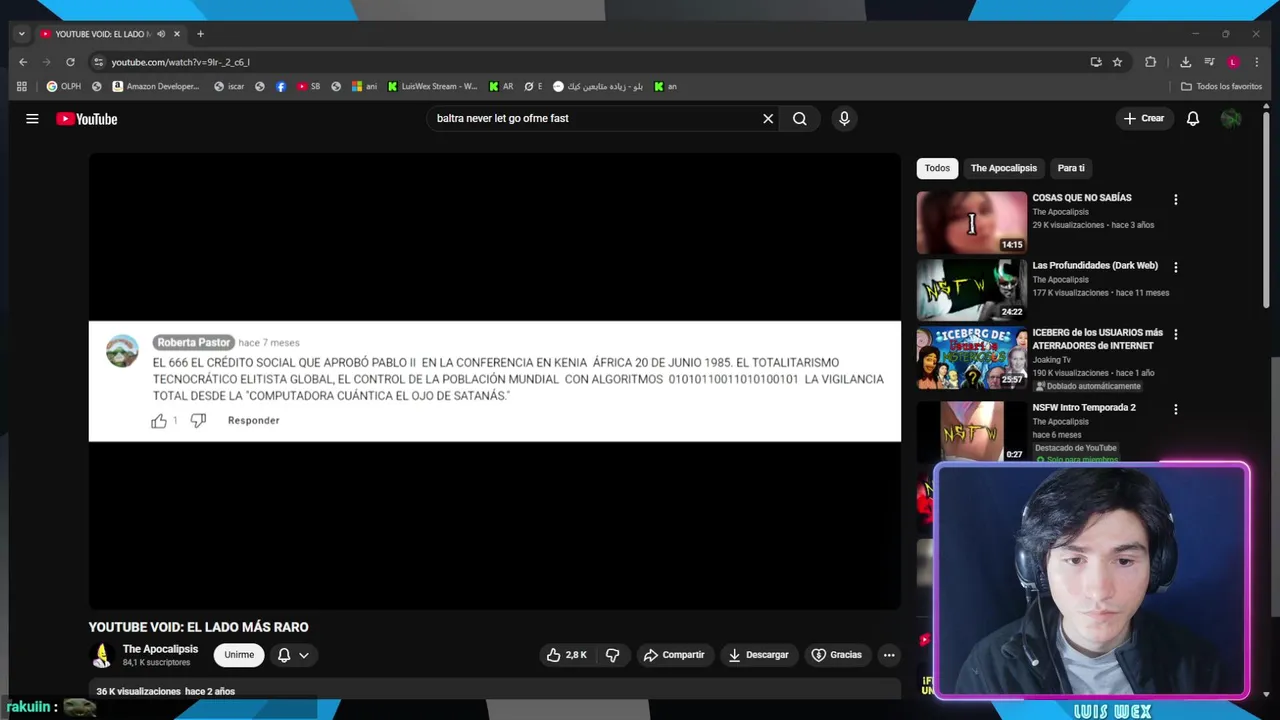Image resolution: width=1280 pixels, height=720 pixels.
Task: Open options for NSFW Intro Temporada 2
Action: click(x=1176, y=409)
